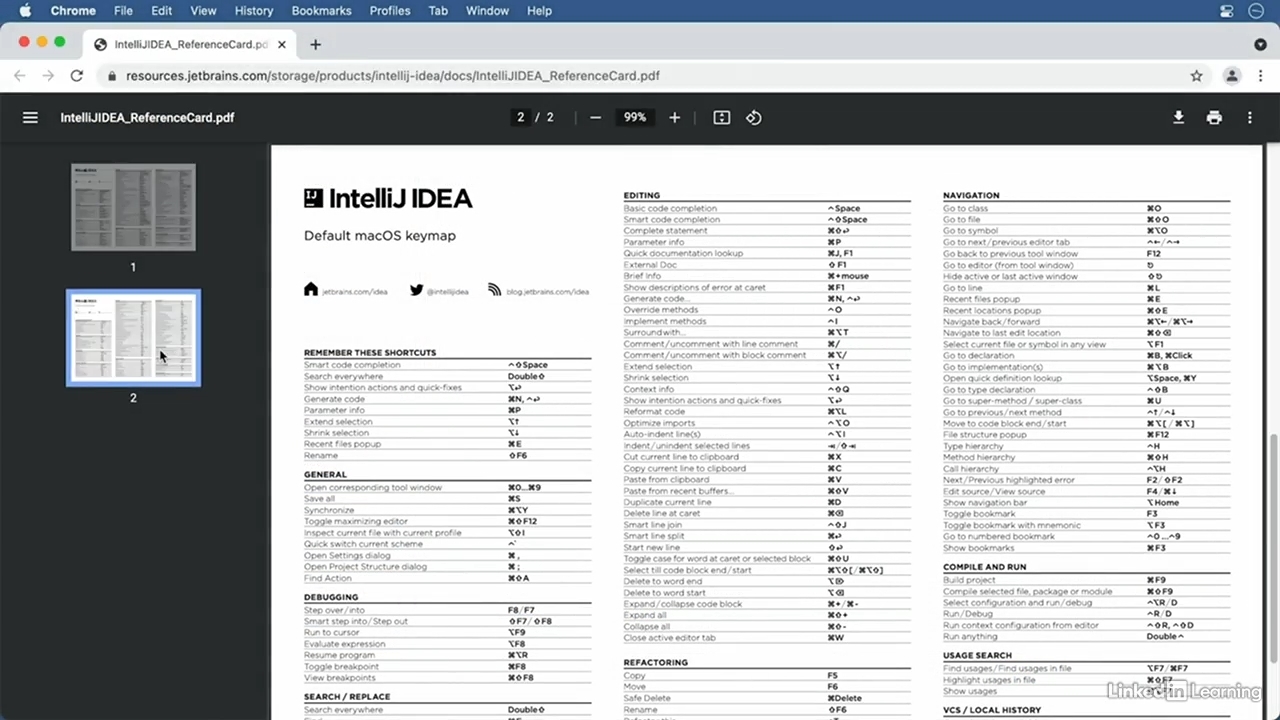Click the blog.jetbrains.com/idea link

pyautogui.click(x=538, y=291)
